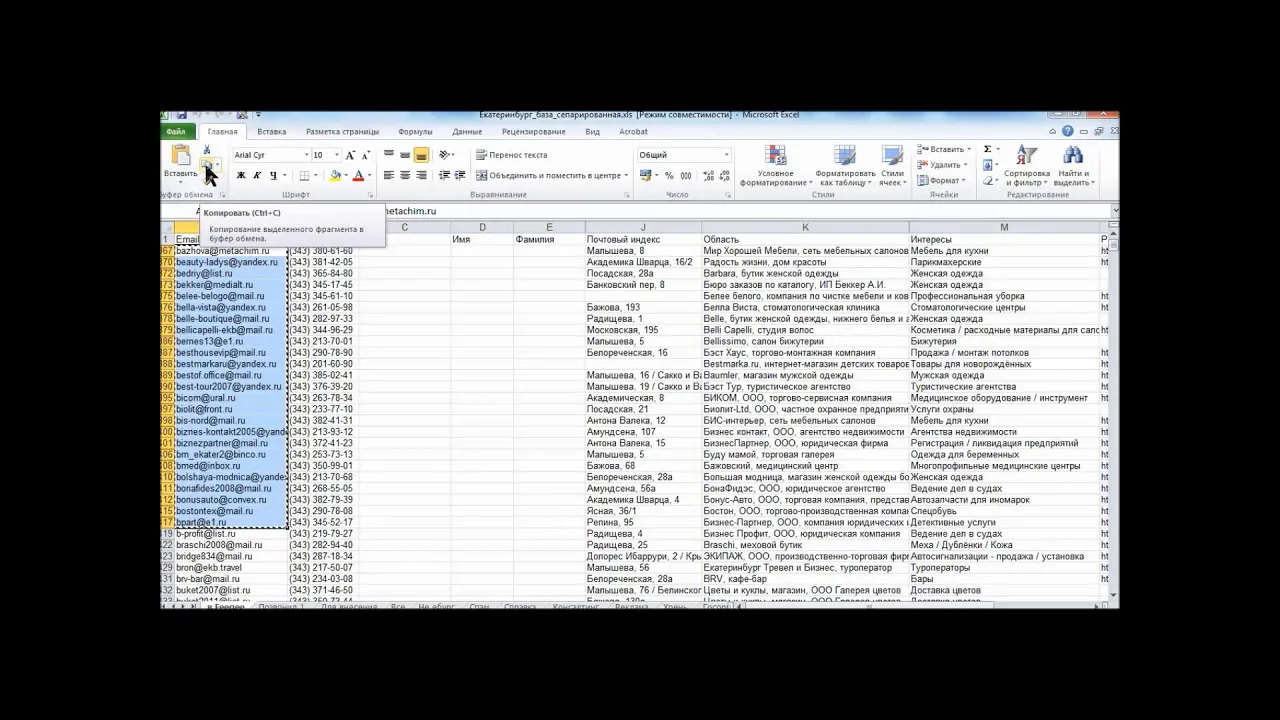Toggle align text left
This screenshot has width=1280, height=720.
point(389,176)
